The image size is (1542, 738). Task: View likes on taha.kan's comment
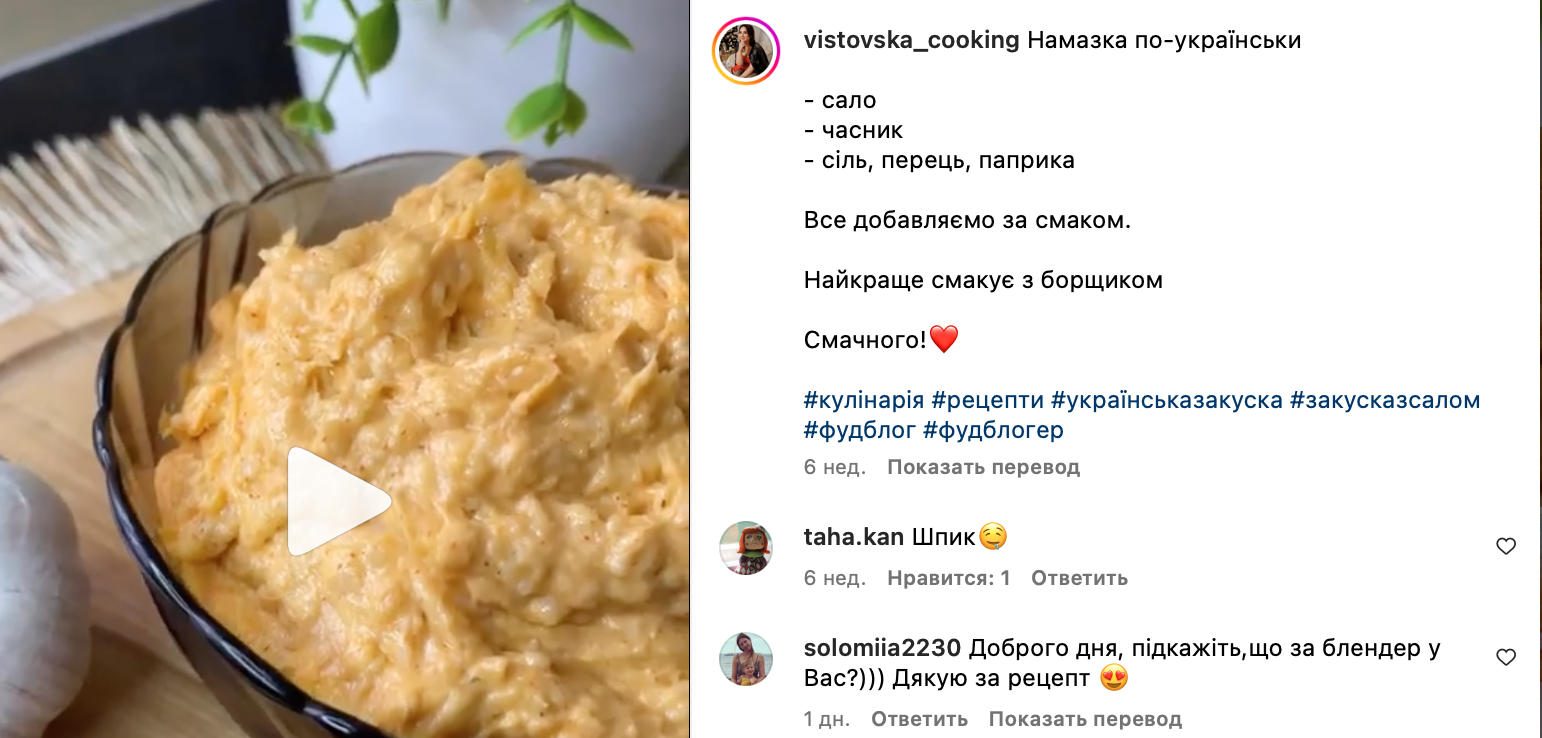tap(948, 578)
